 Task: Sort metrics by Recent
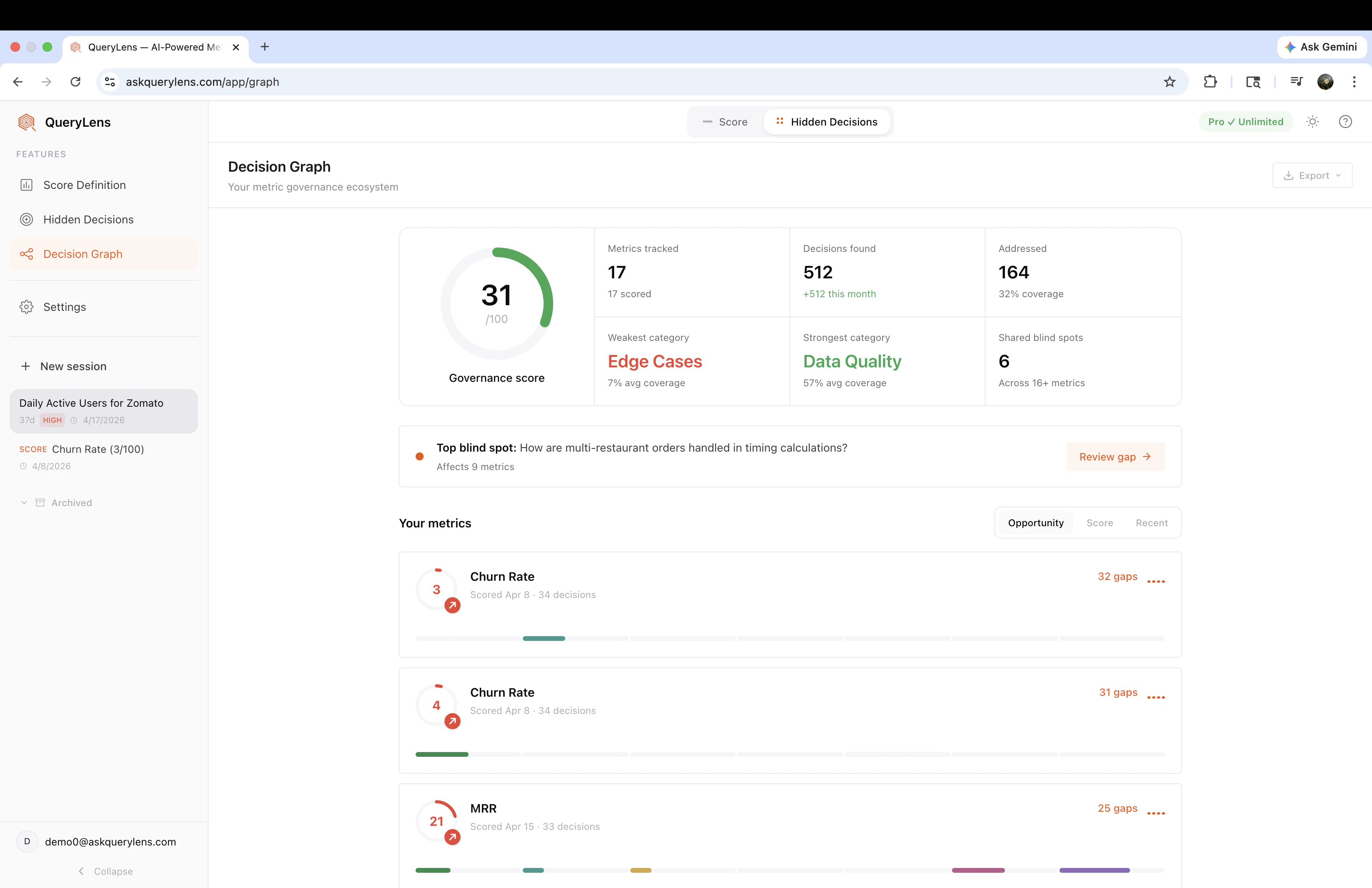click(x=1151, y=523)
